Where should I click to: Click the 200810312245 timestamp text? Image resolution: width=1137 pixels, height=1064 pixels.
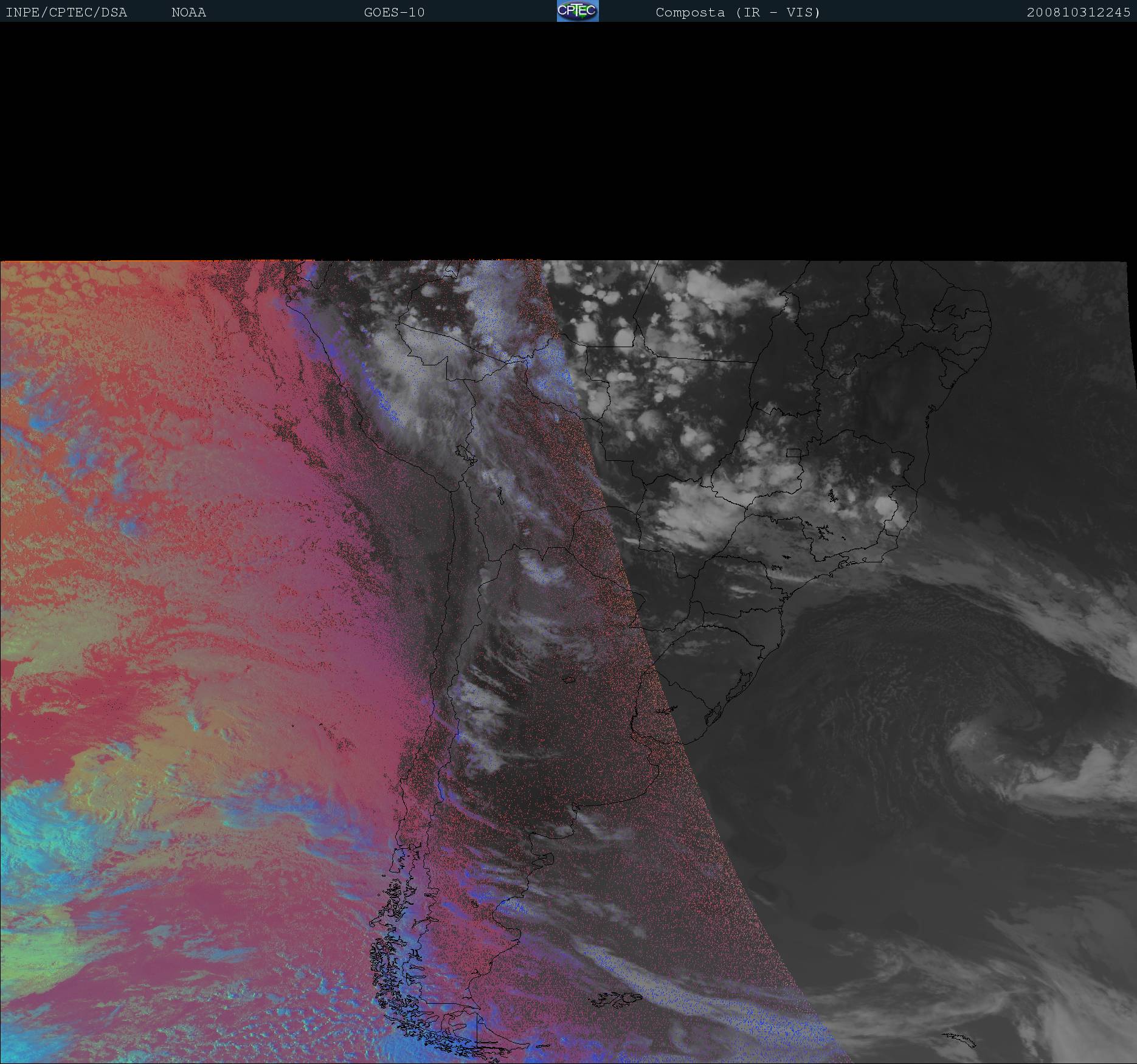[x=1078, y=12]
